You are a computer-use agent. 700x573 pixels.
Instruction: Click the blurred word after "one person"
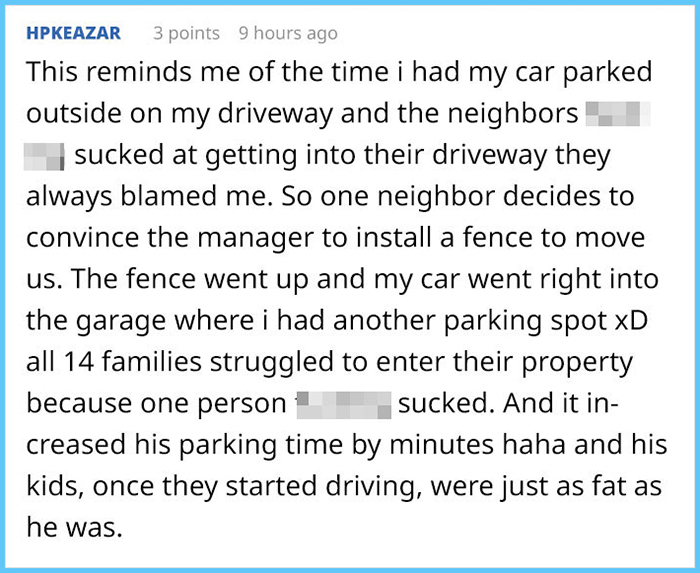[x=343, y=404]
